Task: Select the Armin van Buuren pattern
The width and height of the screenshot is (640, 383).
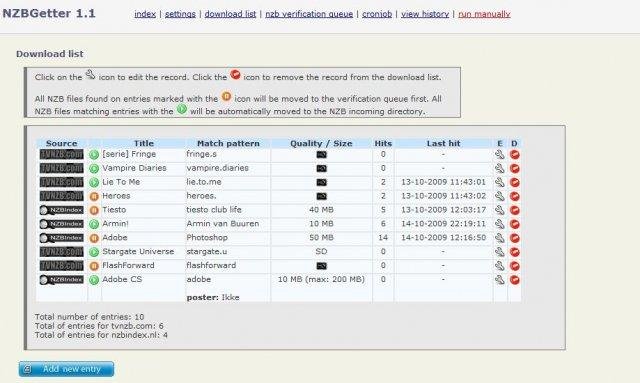Action: point(223,224)
